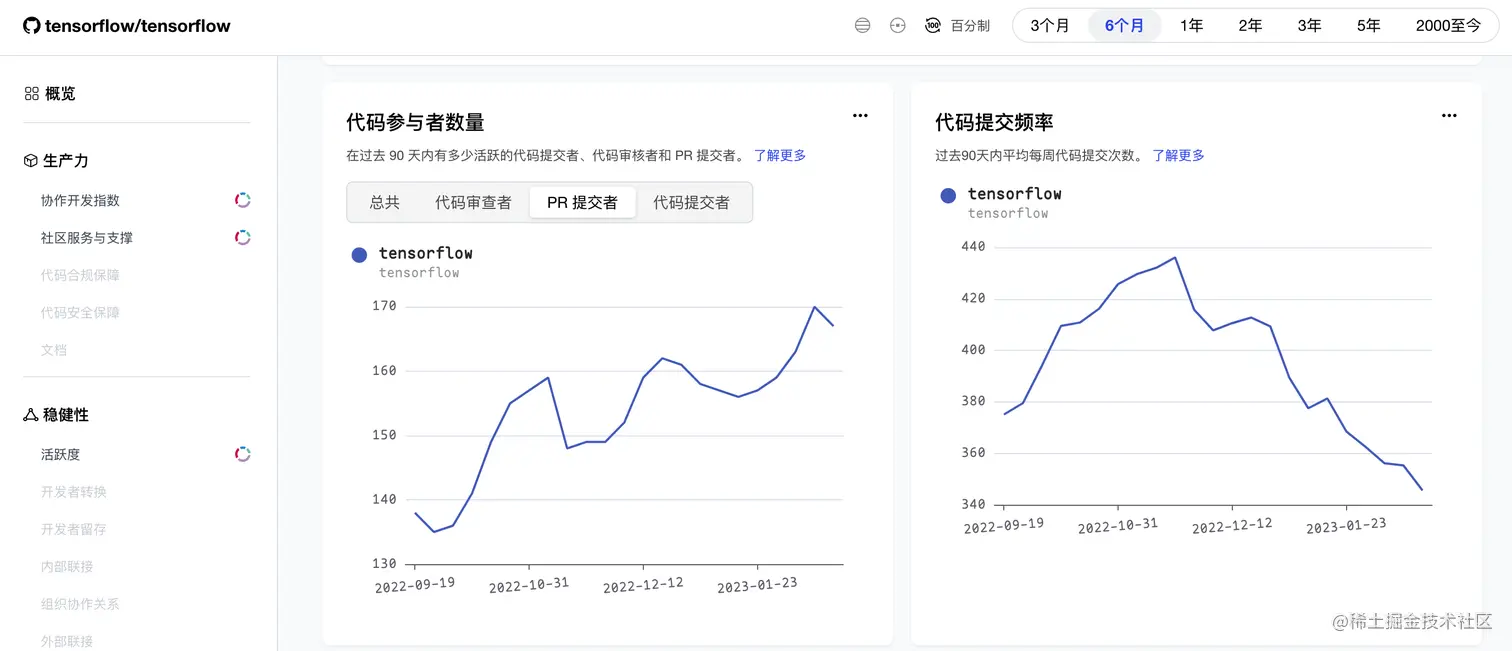Open the 代码提交频率 card more-options menu

point(1449,116)
